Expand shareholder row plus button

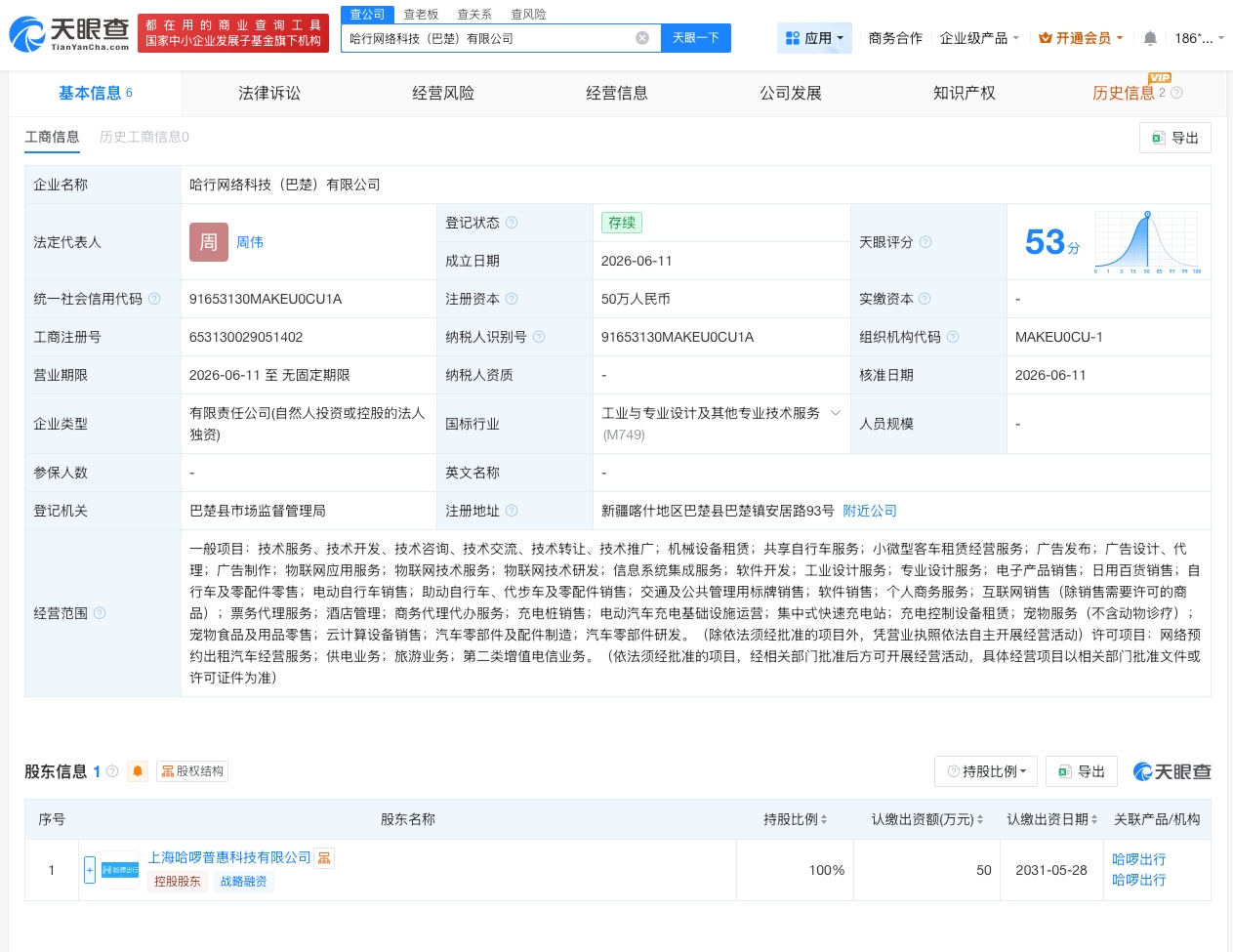coord(90,869)
